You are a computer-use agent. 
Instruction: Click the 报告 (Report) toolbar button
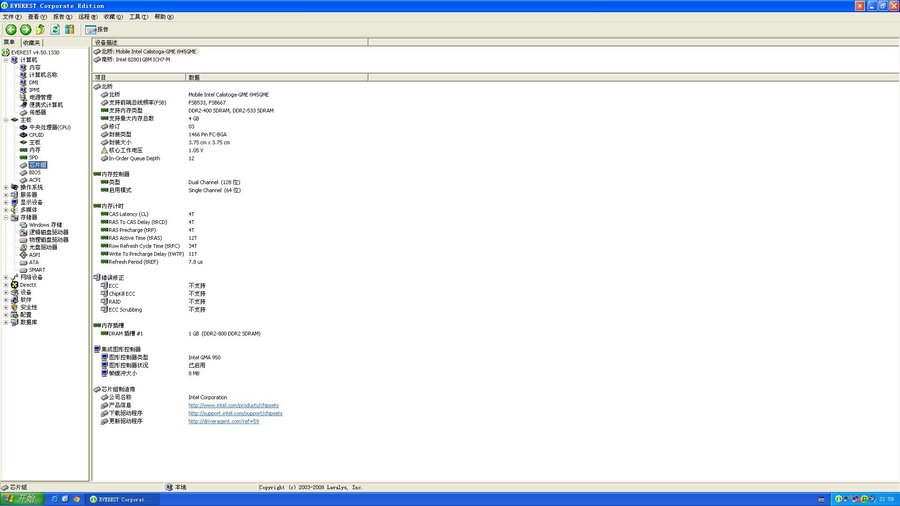[97, 30]
